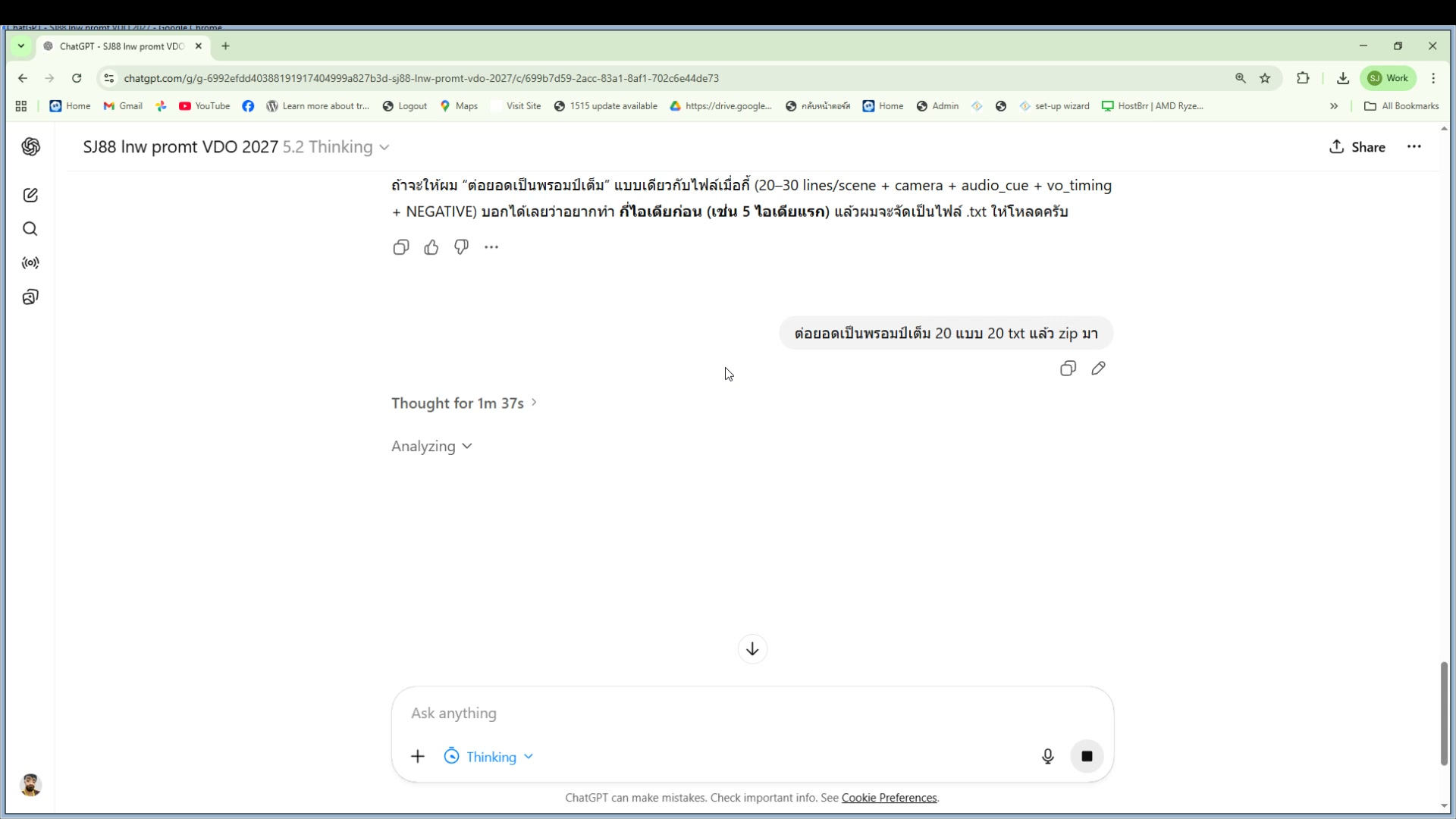Screen dimensions: 1456x819
Task: Open search chats in the sidebar
Action: click(30, 228)
